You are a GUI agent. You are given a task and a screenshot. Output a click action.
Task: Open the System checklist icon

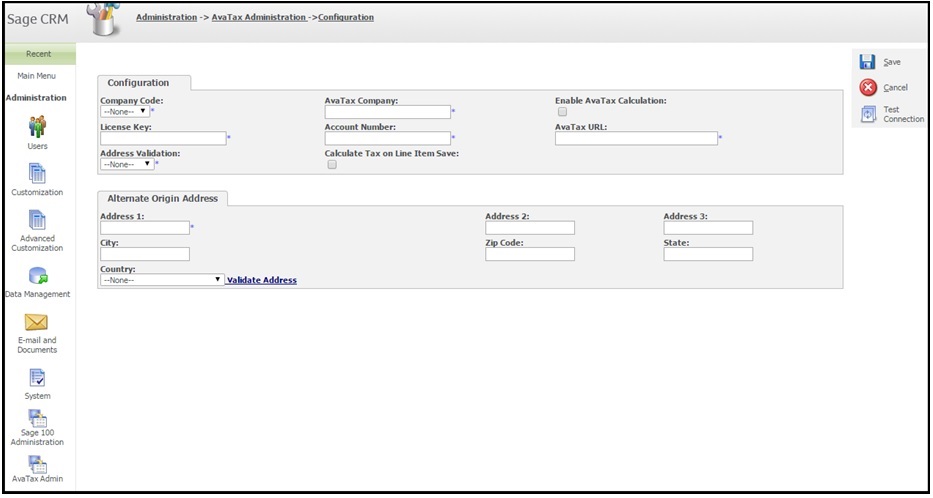click(37, 378)
